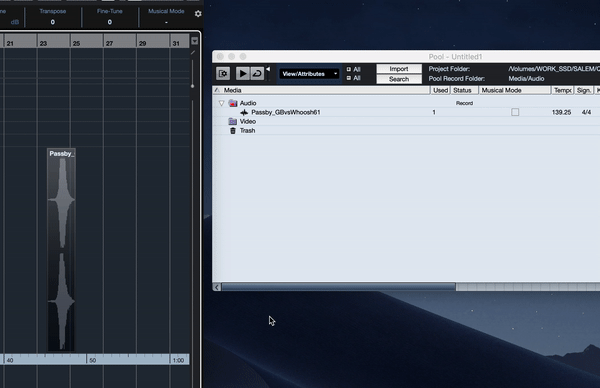Enable Musical Mode checkbox for Passby_GBvsWhoosh61
The height and width of the screenshot is (388, 600).
coord(515,112)
